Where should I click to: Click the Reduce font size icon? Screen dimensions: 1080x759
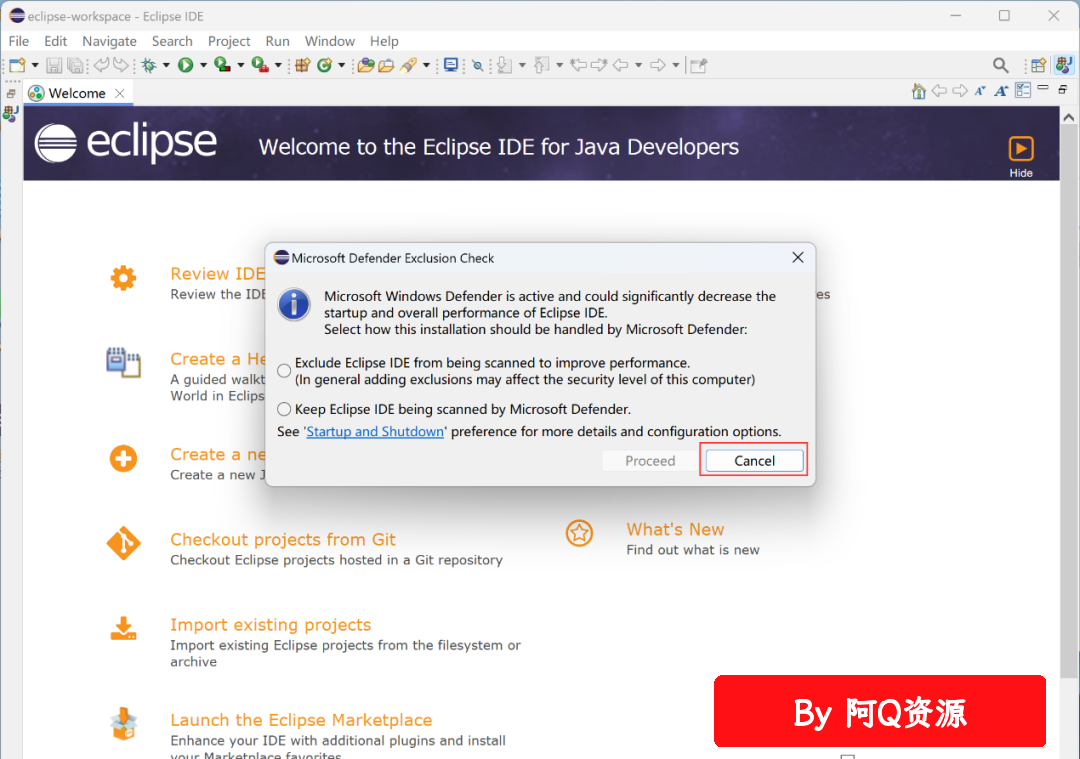point(979,91)
